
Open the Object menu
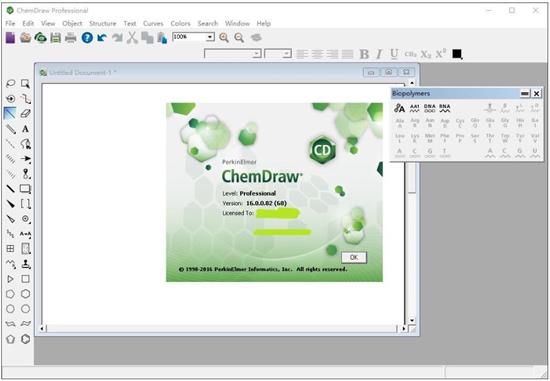tap(72, 24)
